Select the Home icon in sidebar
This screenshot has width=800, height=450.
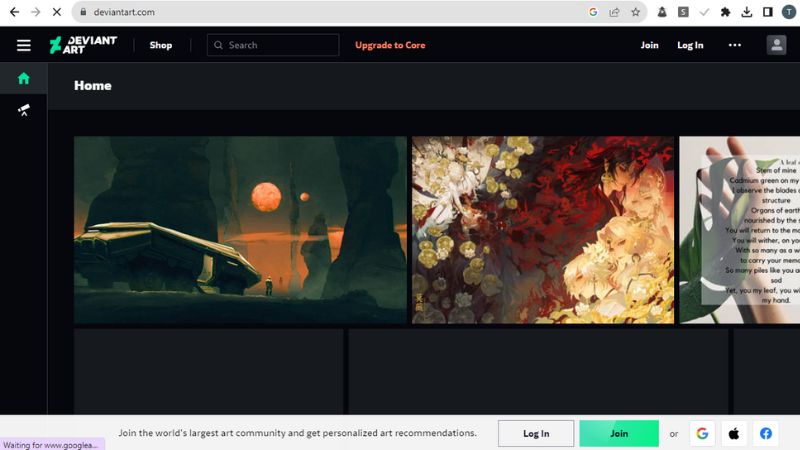click(23, 78)
